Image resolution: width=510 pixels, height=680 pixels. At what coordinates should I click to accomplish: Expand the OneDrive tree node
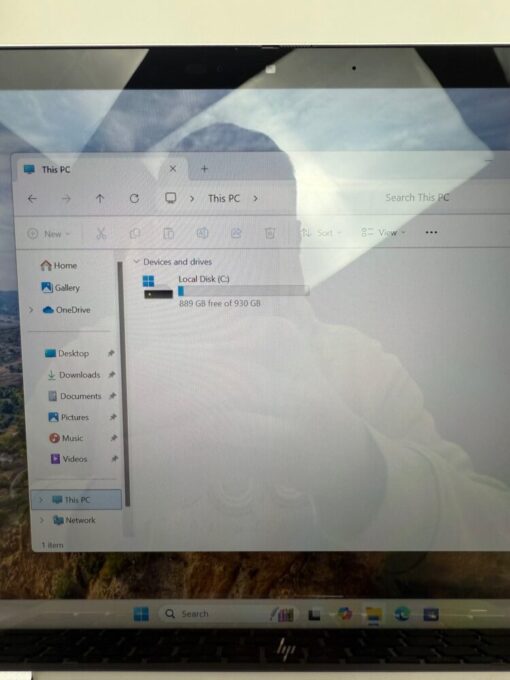[x=31, y=310]
